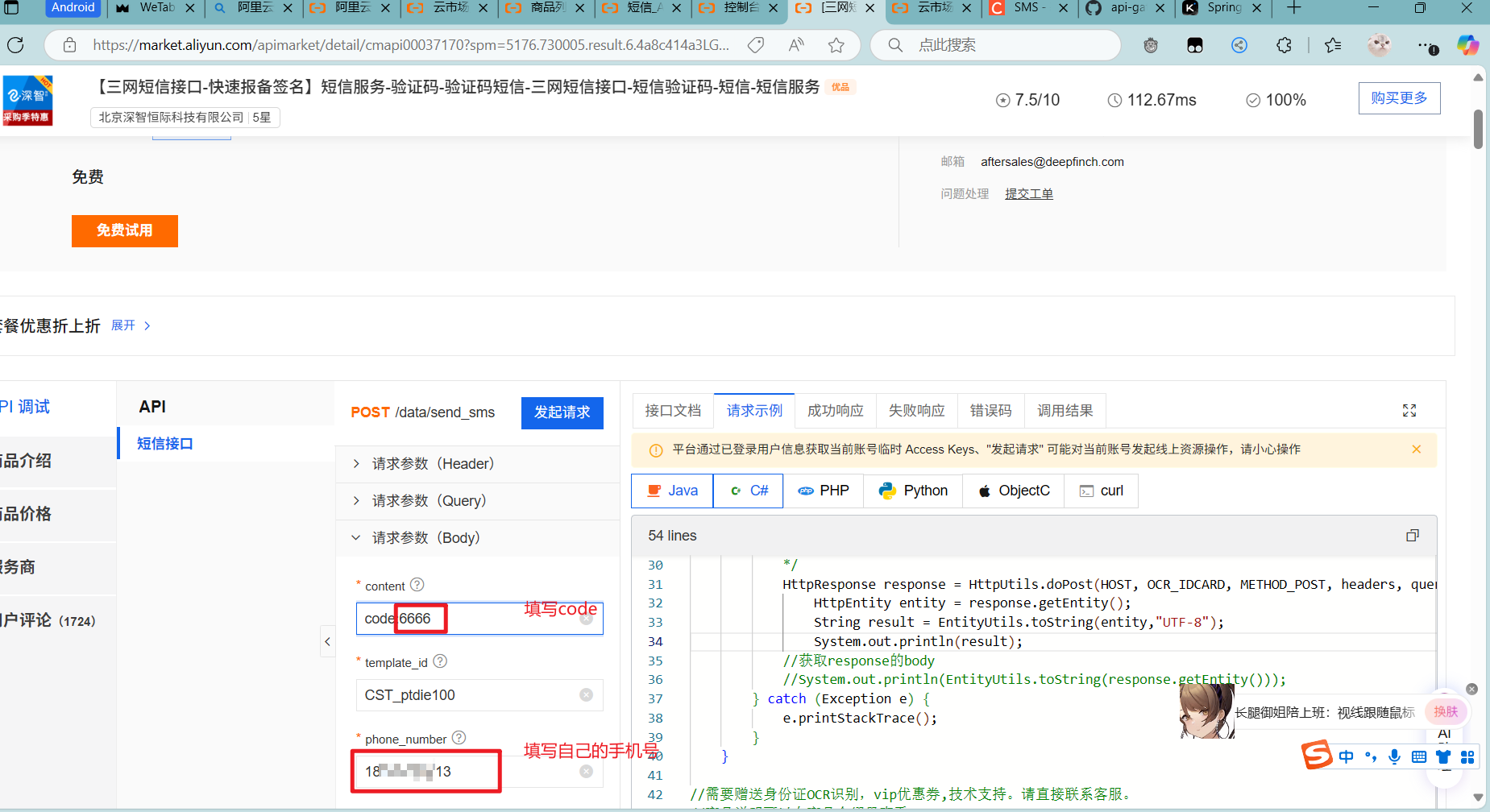
Task: Click the browser address bar URL
Action: click(x=411, y=45)
